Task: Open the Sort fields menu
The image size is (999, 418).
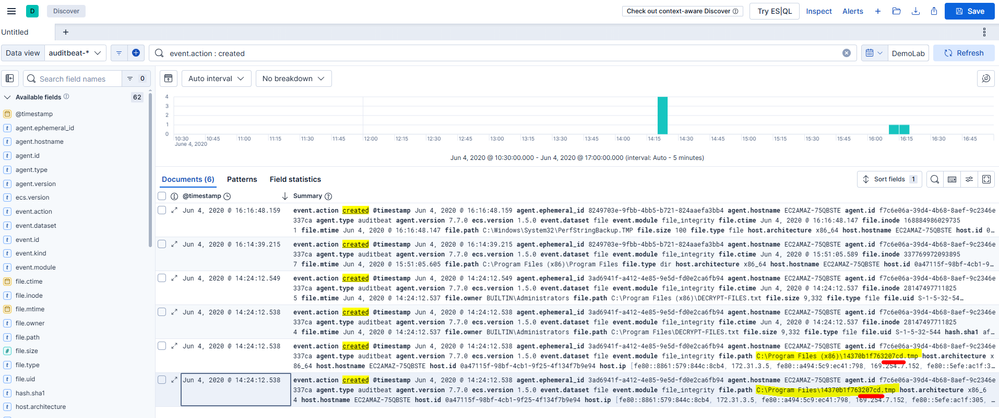Action: (x=889, y=180)
